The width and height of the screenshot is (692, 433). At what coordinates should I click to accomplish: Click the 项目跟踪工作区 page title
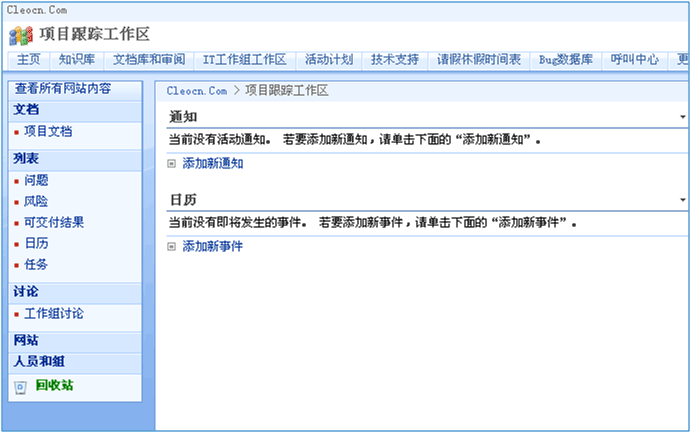pos(95,34)
